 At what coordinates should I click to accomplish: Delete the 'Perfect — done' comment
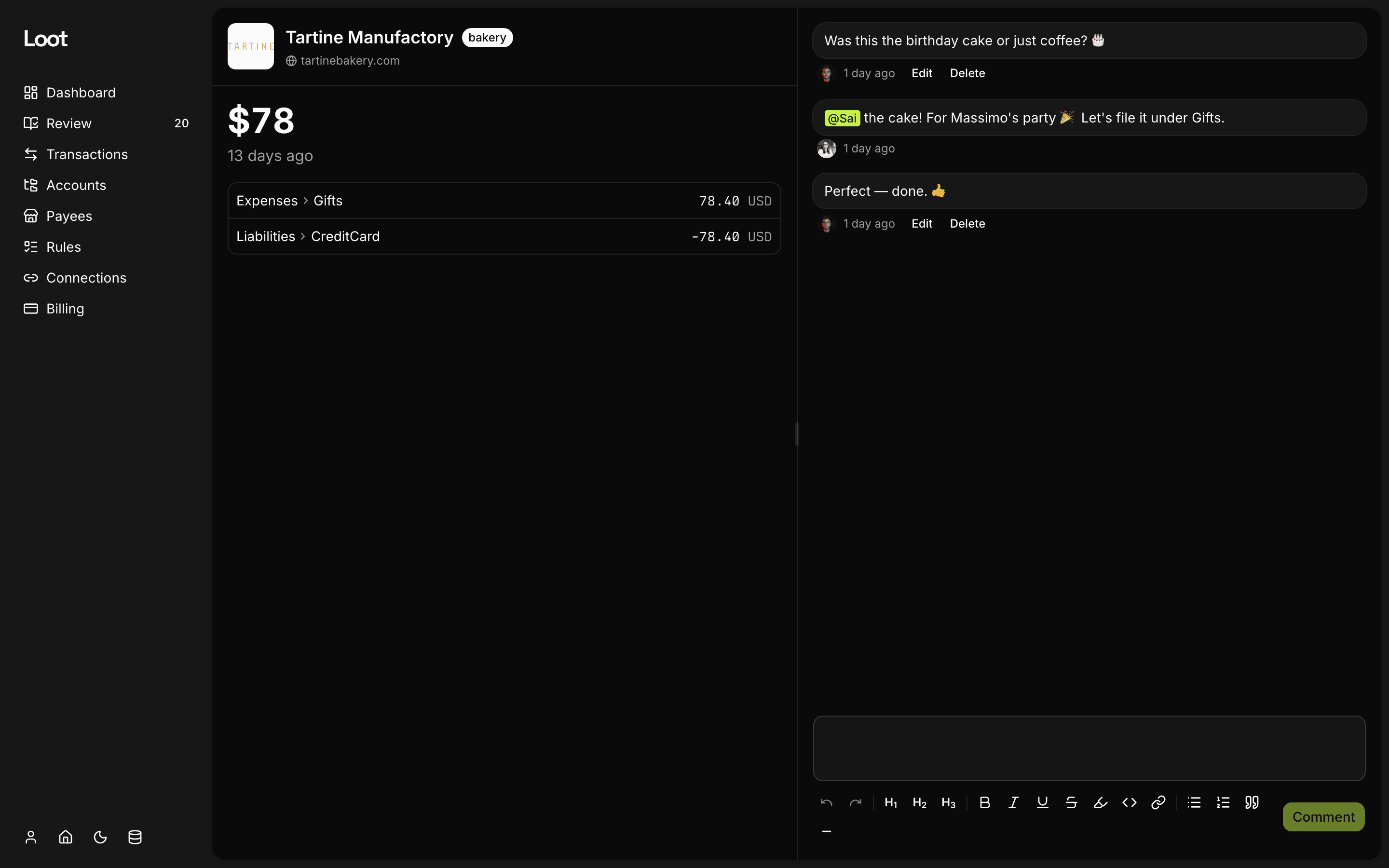coord(967,224)
